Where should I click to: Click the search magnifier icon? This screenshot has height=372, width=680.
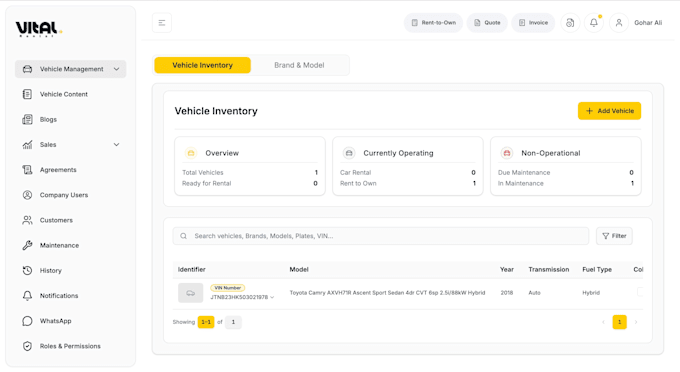point(183,236)
